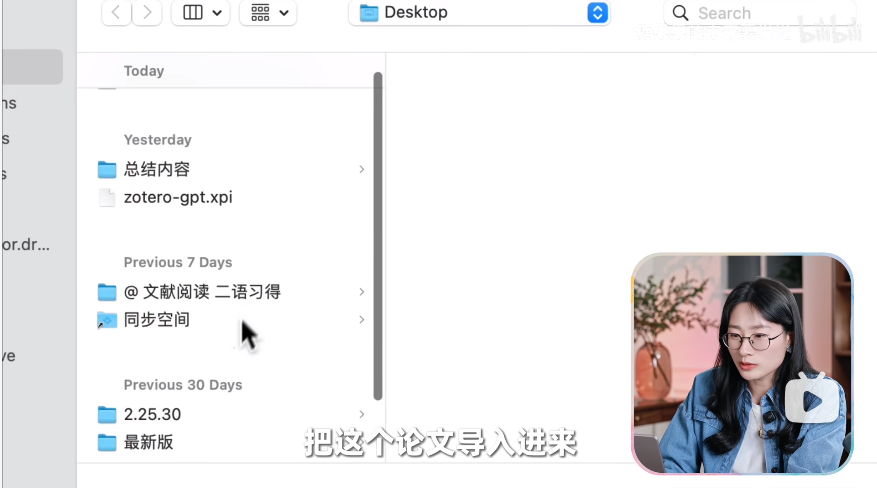Click the sidebar item ending in or.dr...

tap(26, 245)
